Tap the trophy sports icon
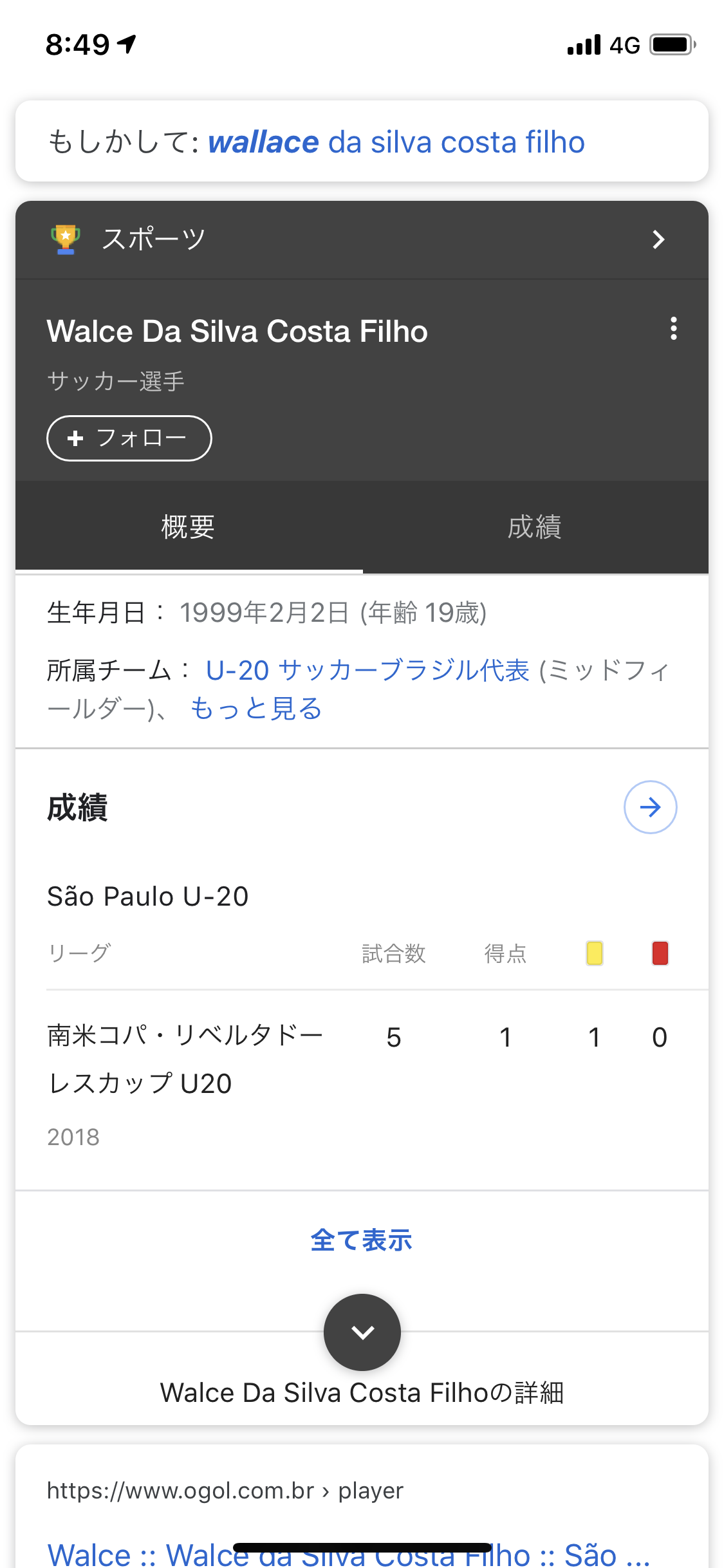This screenshot has width=724, height=1568. point(65,239)
